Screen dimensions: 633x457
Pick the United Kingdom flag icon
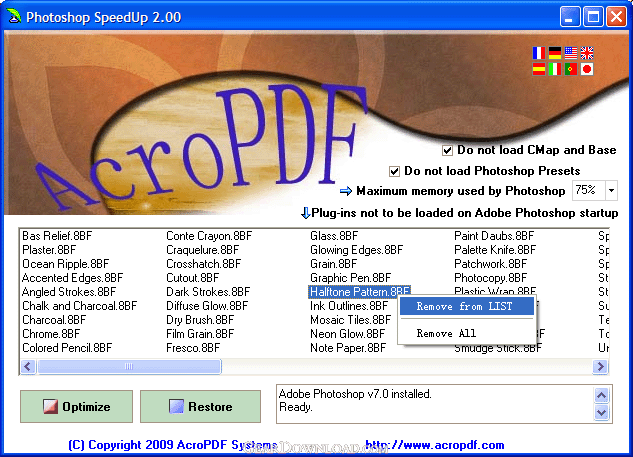(x=587, y=53)
